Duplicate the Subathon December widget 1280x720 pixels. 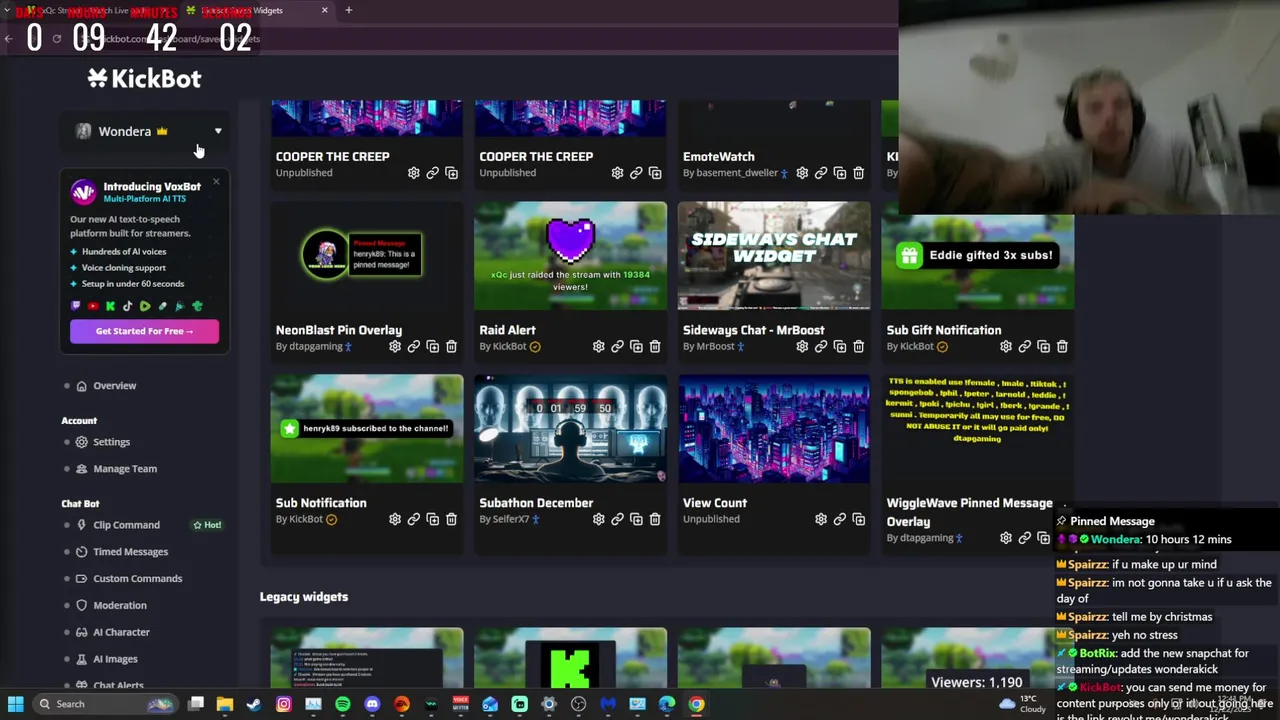(x=636, y=519)
